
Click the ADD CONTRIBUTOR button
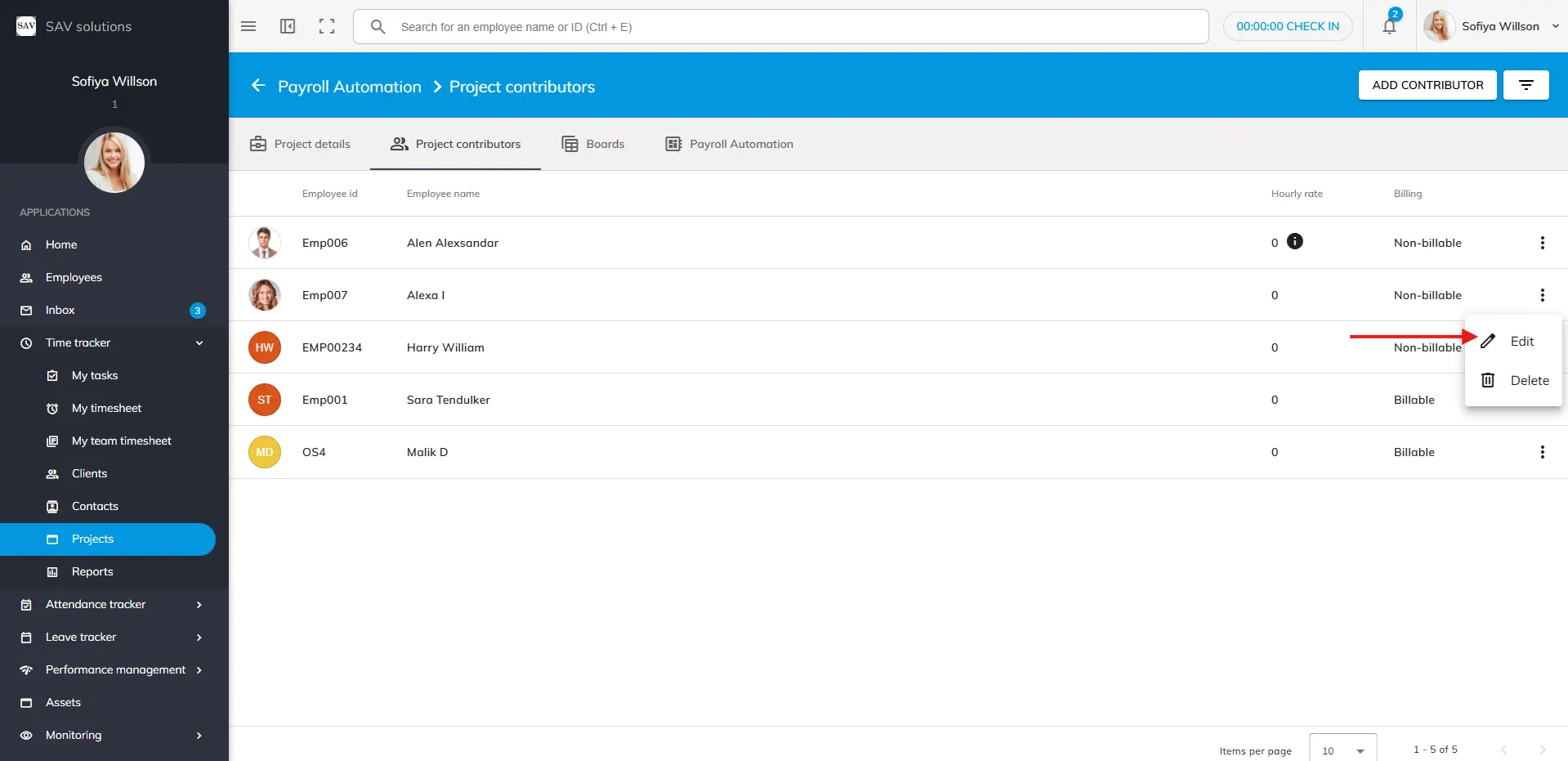click(x=1427, y=85)
